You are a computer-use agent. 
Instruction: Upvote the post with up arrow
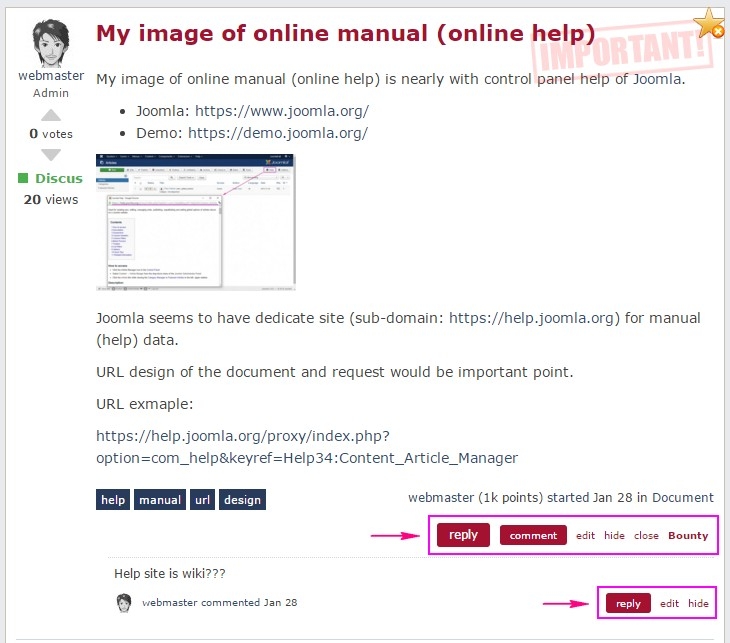point(51,115)
